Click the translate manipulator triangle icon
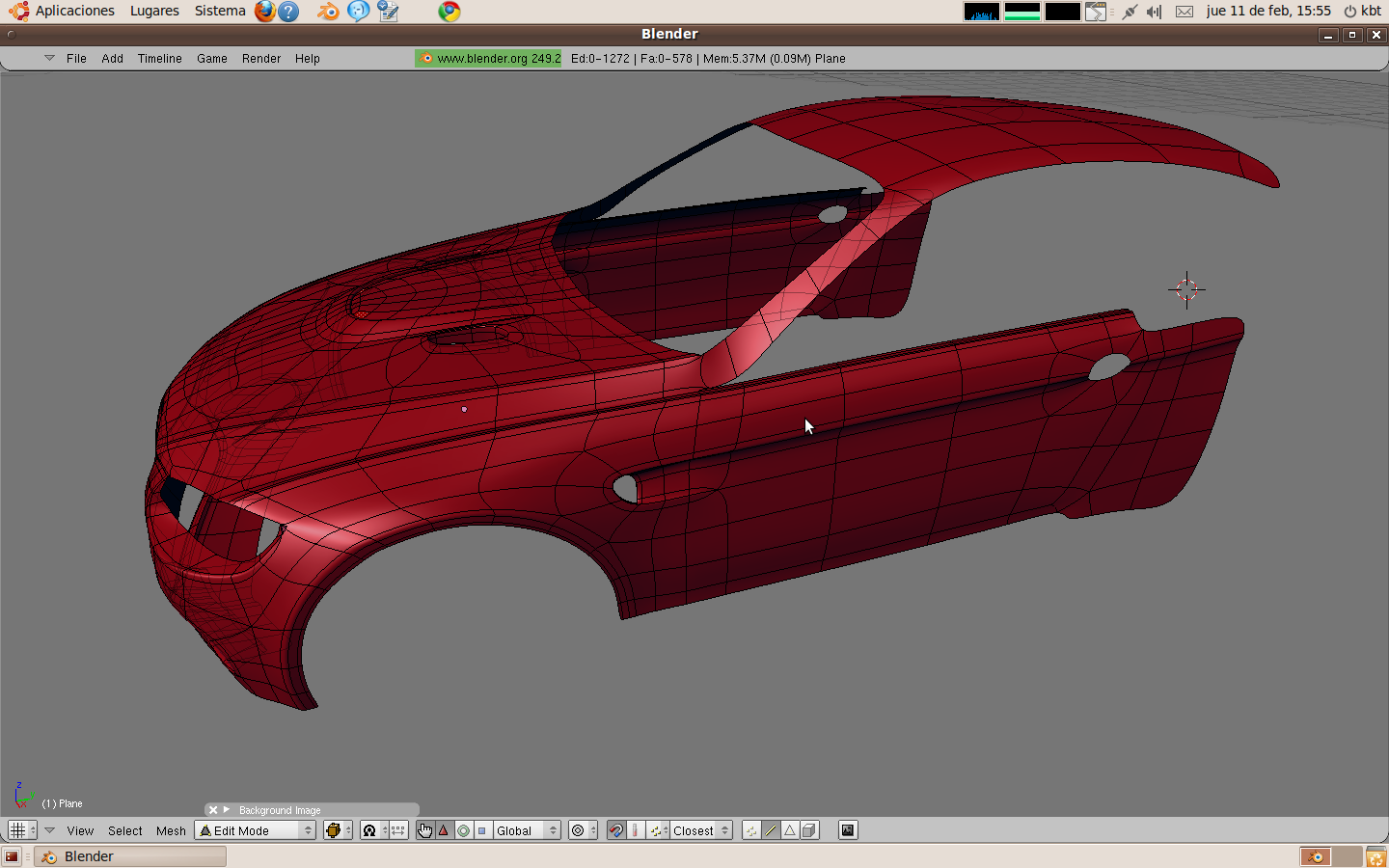Image resolution: width=1389 pixels, height=868 pixels. (x=444, y=830)
